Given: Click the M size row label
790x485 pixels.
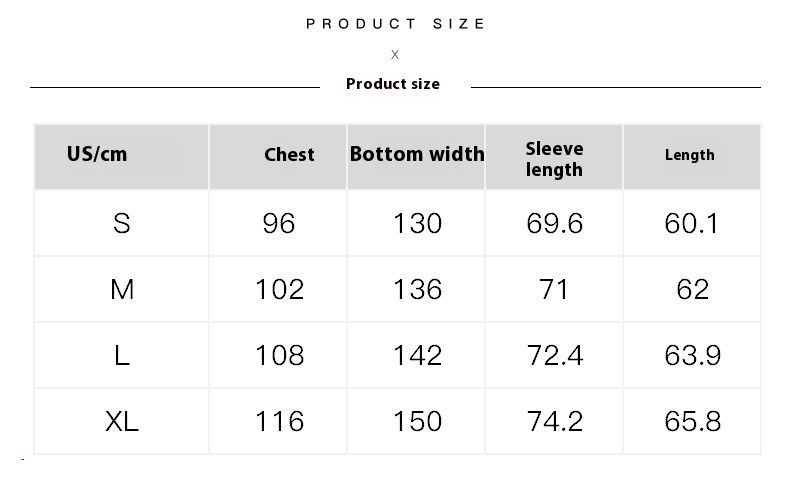Looking at the screenshot, I should pos(122,290).
